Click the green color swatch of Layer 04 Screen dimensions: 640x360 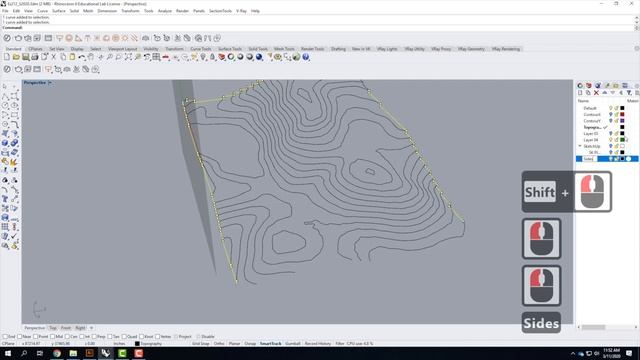click(x=622, y=140)
